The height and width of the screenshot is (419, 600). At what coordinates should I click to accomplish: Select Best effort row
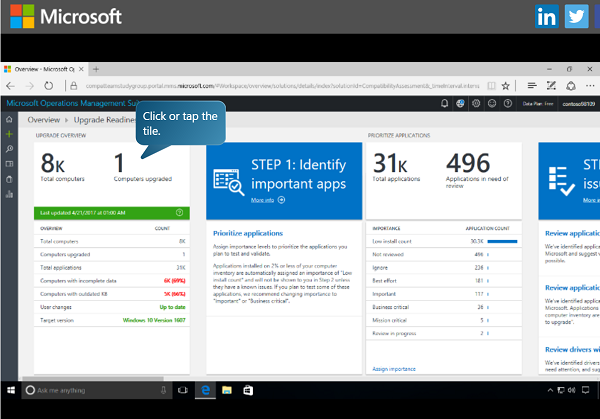click(444, 281)
